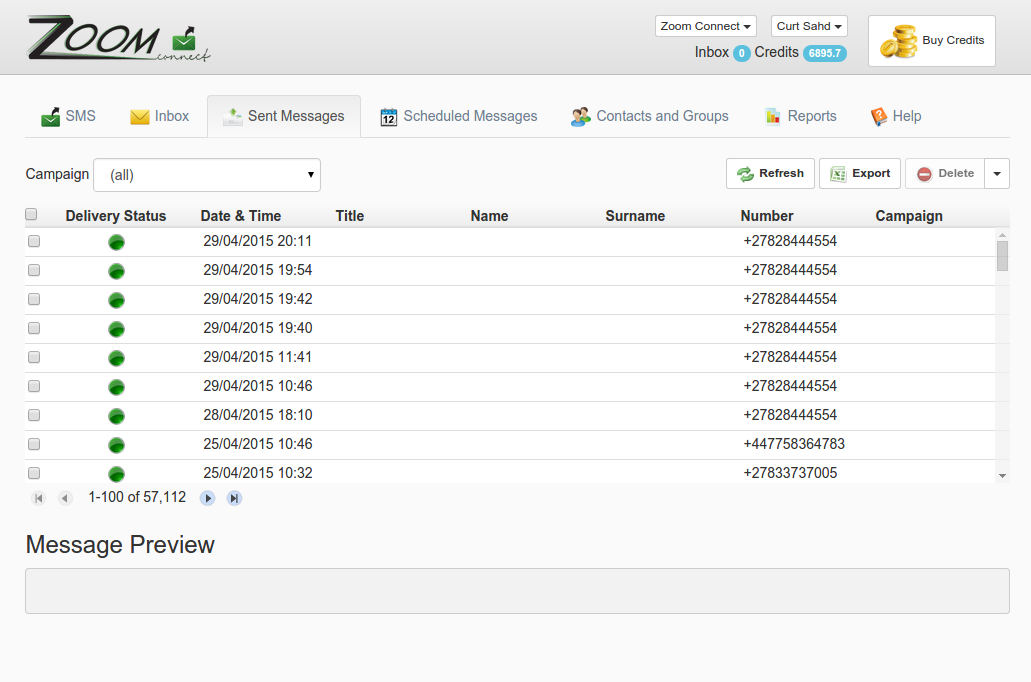1031x682 pixels.
Task: Go to the first page of results
Action: (x=39, y=498)
